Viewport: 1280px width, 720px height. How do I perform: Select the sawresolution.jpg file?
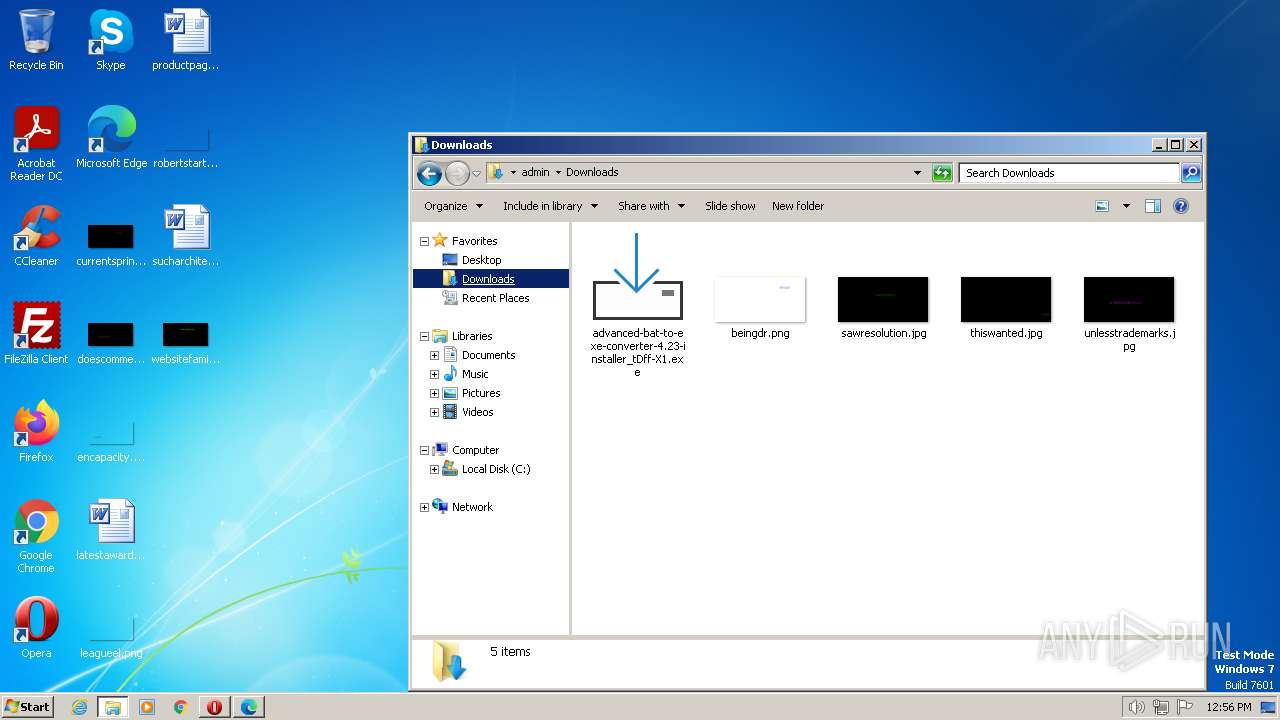click(x=883, y=308)
